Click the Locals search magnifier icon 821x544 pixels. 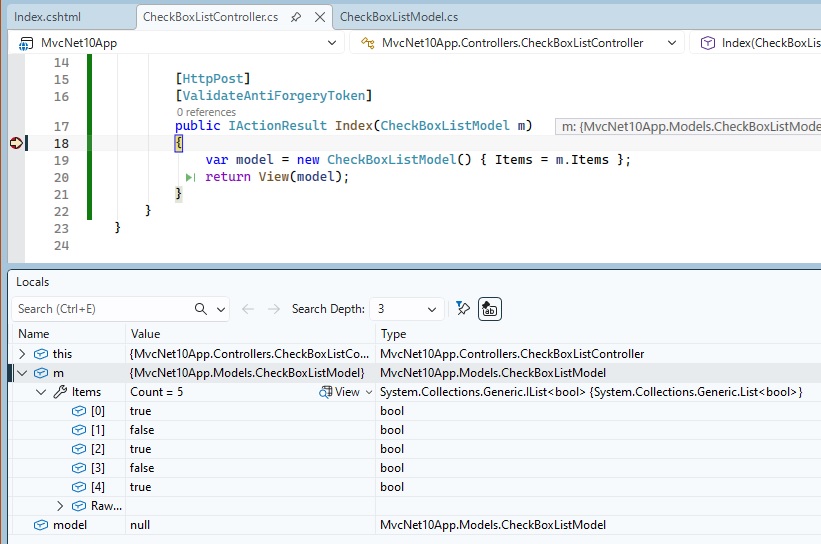pyautogui.click(x=201, y=309)
